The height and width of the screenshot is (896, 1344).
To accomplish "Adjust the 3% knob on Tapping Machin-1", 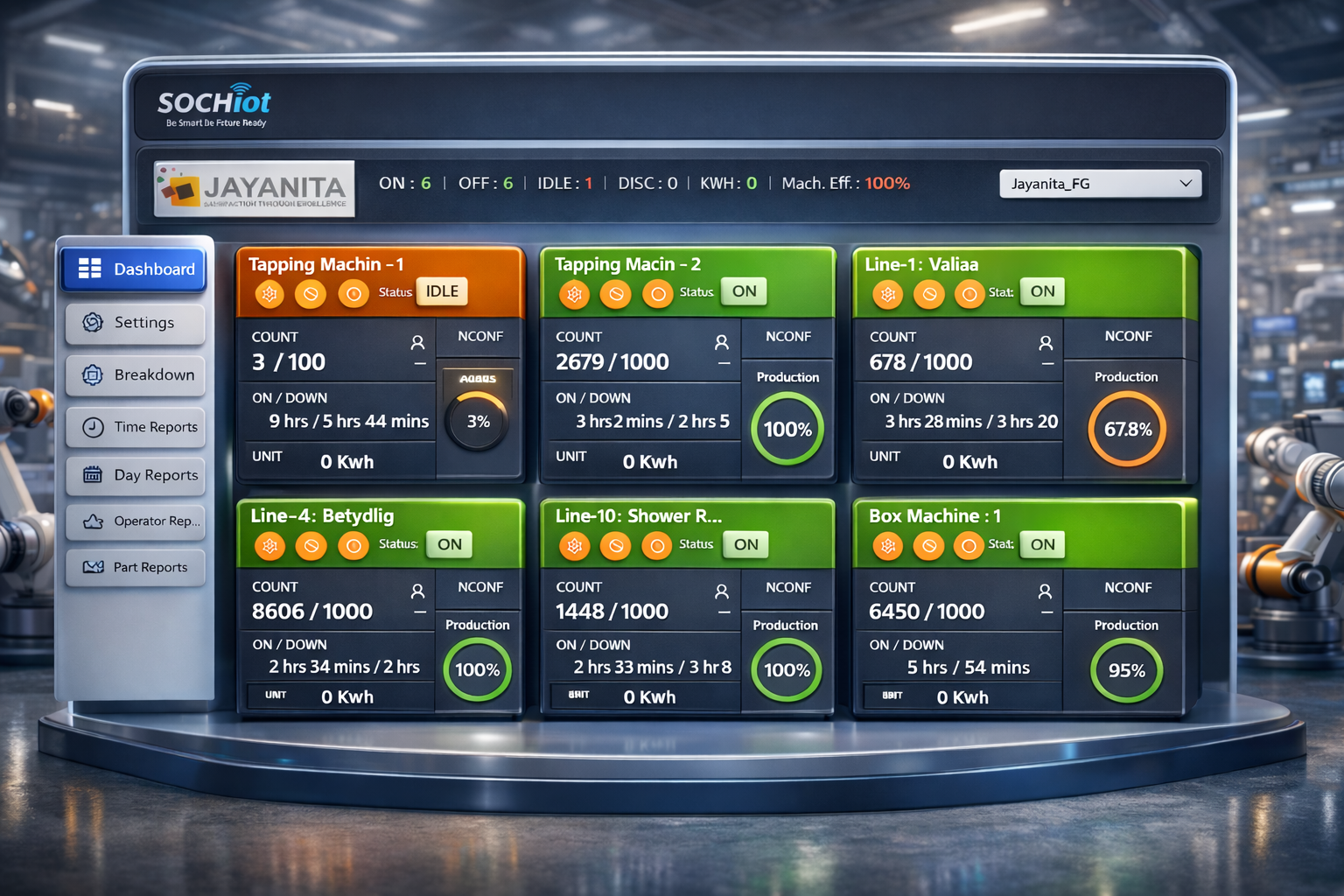I will coord(478,421).
